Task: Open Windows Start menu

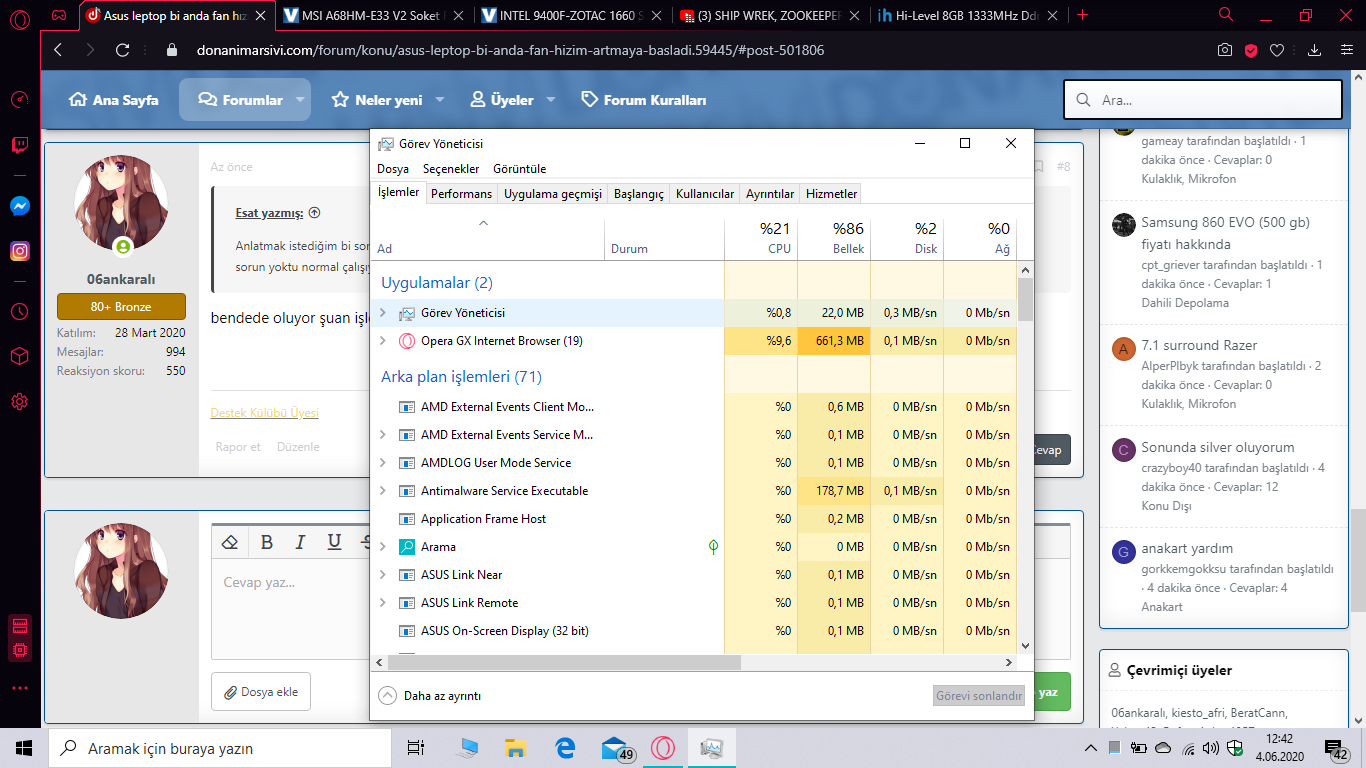Action: coord(24,748)
